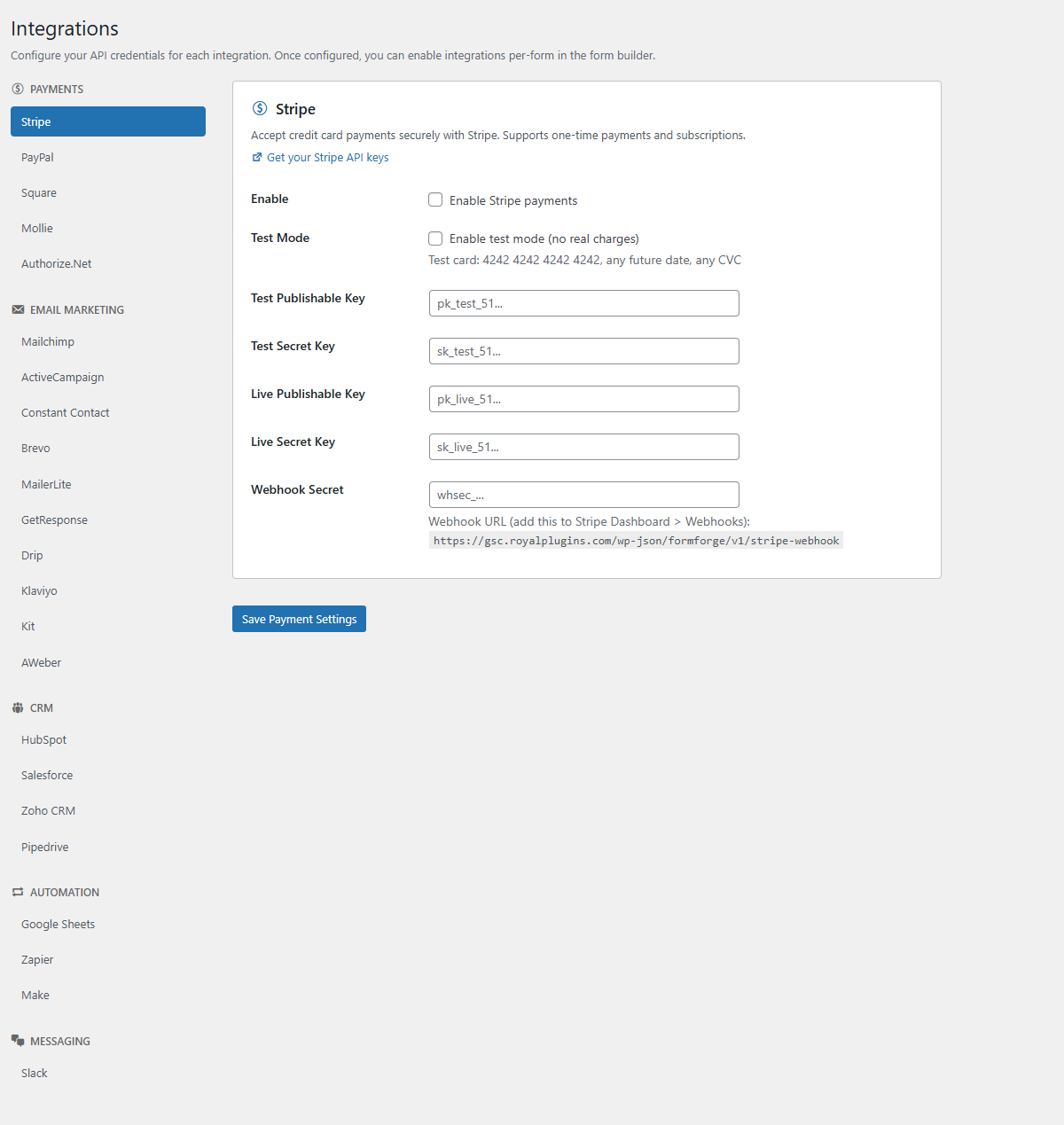1064x1125 pixels.
Task: Open the Get your Stripe API keys link
Action: click(x=326, y=157)
